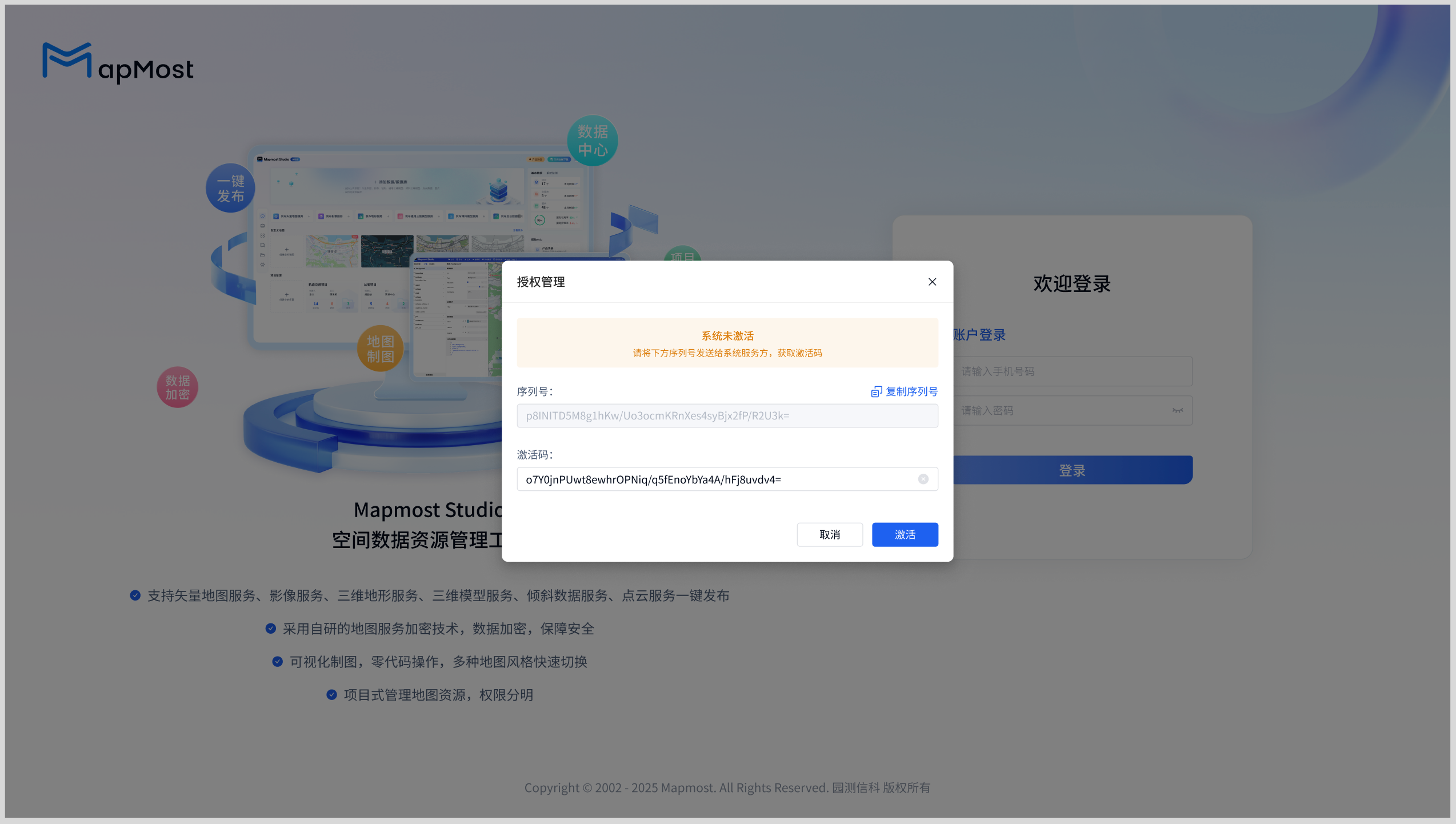Click the 系统未激活 warning banner

(727, 343)
